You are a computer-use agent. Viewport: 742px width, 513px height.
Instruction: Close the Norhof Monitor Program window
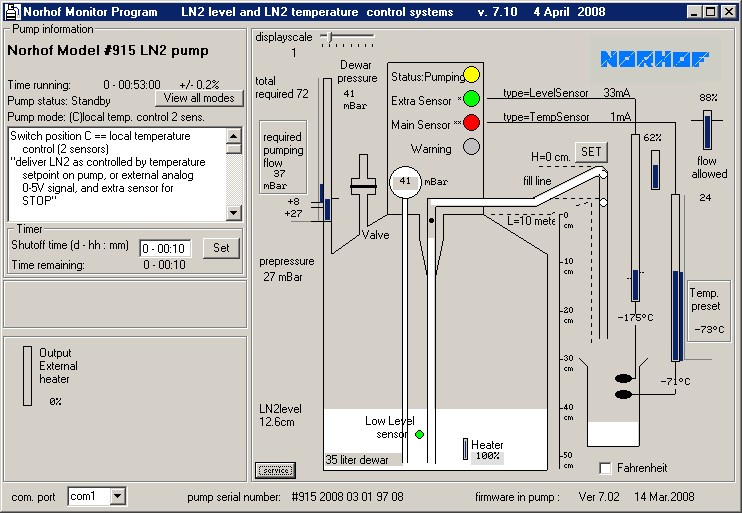(x=728, y=12)
